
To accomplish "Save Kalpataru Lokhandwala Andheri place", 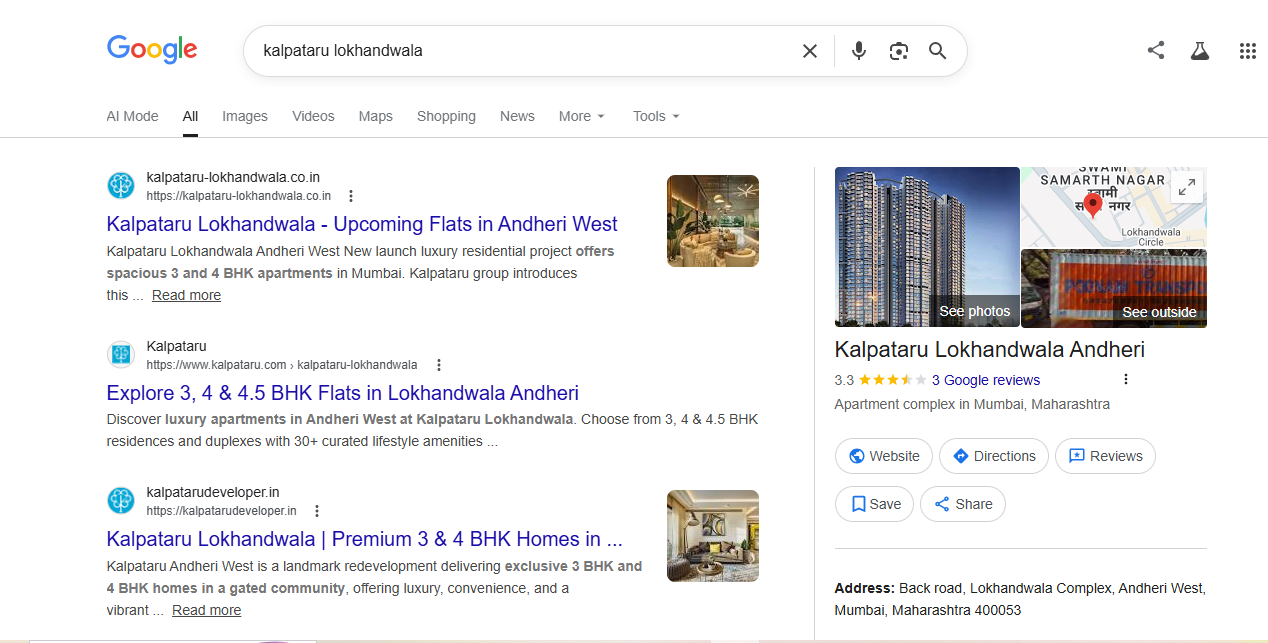I will pos(875,504).
